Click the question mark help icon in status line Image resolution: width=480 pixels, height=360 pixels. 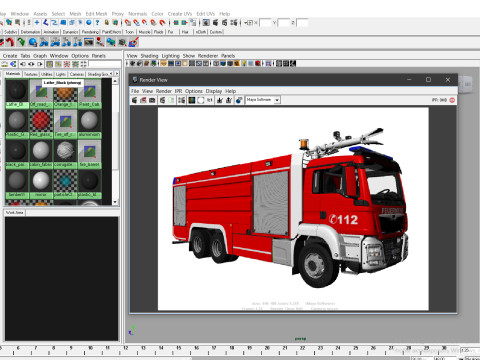tap(97, 23)
